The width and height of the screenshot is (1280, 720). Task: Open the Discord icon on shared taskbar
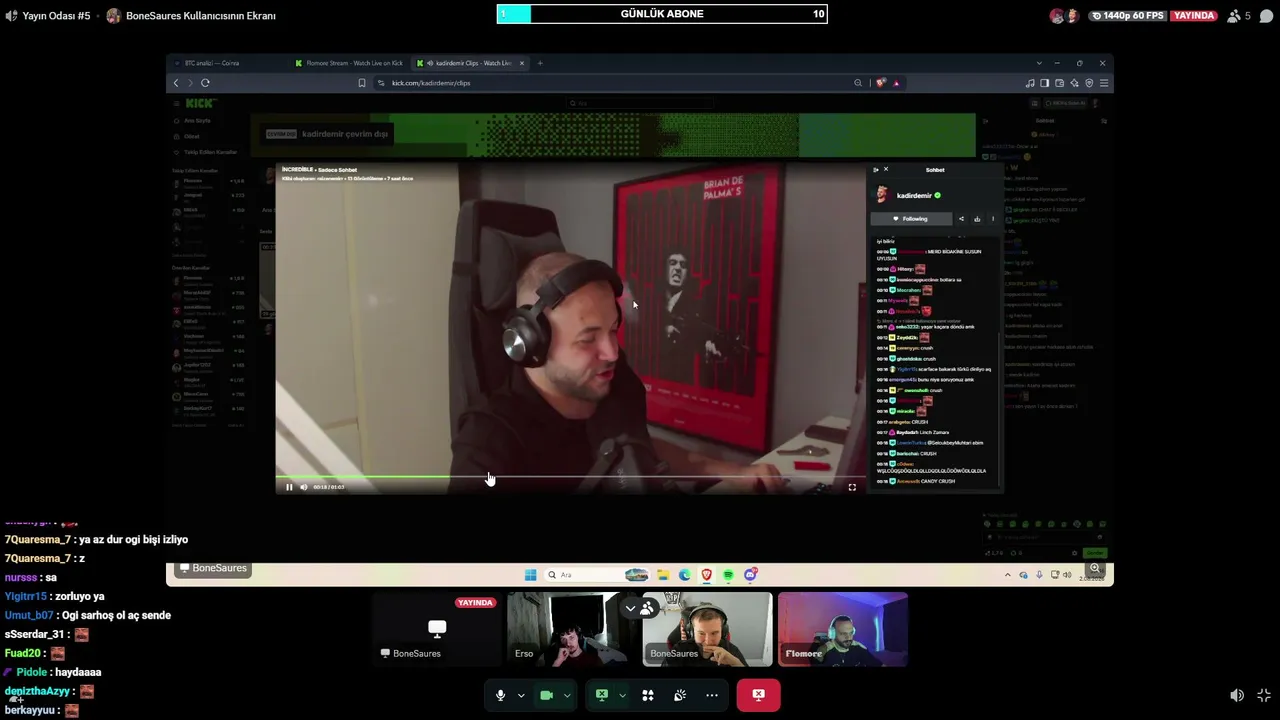tap(750, 575)
